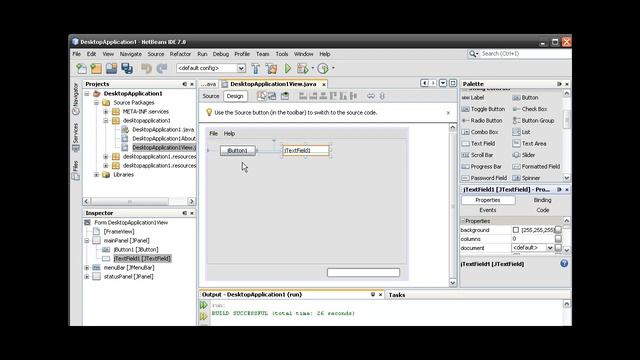The height and width of the screenshot is (360, 640).
Task: Open the columns property editor button
Action: click(558, 239)
